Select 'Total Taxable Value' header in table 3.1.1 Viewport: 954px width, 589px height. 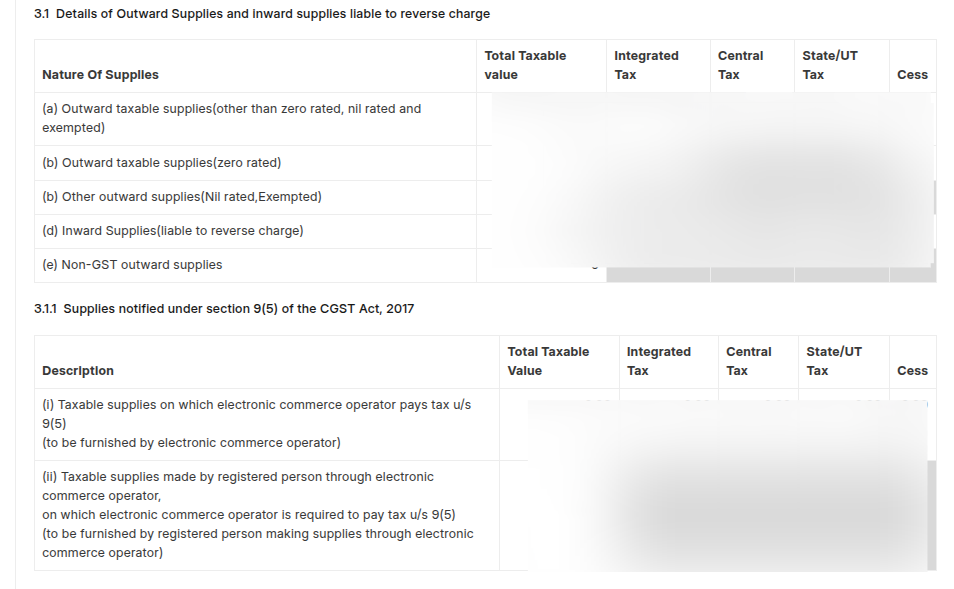pos(548,361)
